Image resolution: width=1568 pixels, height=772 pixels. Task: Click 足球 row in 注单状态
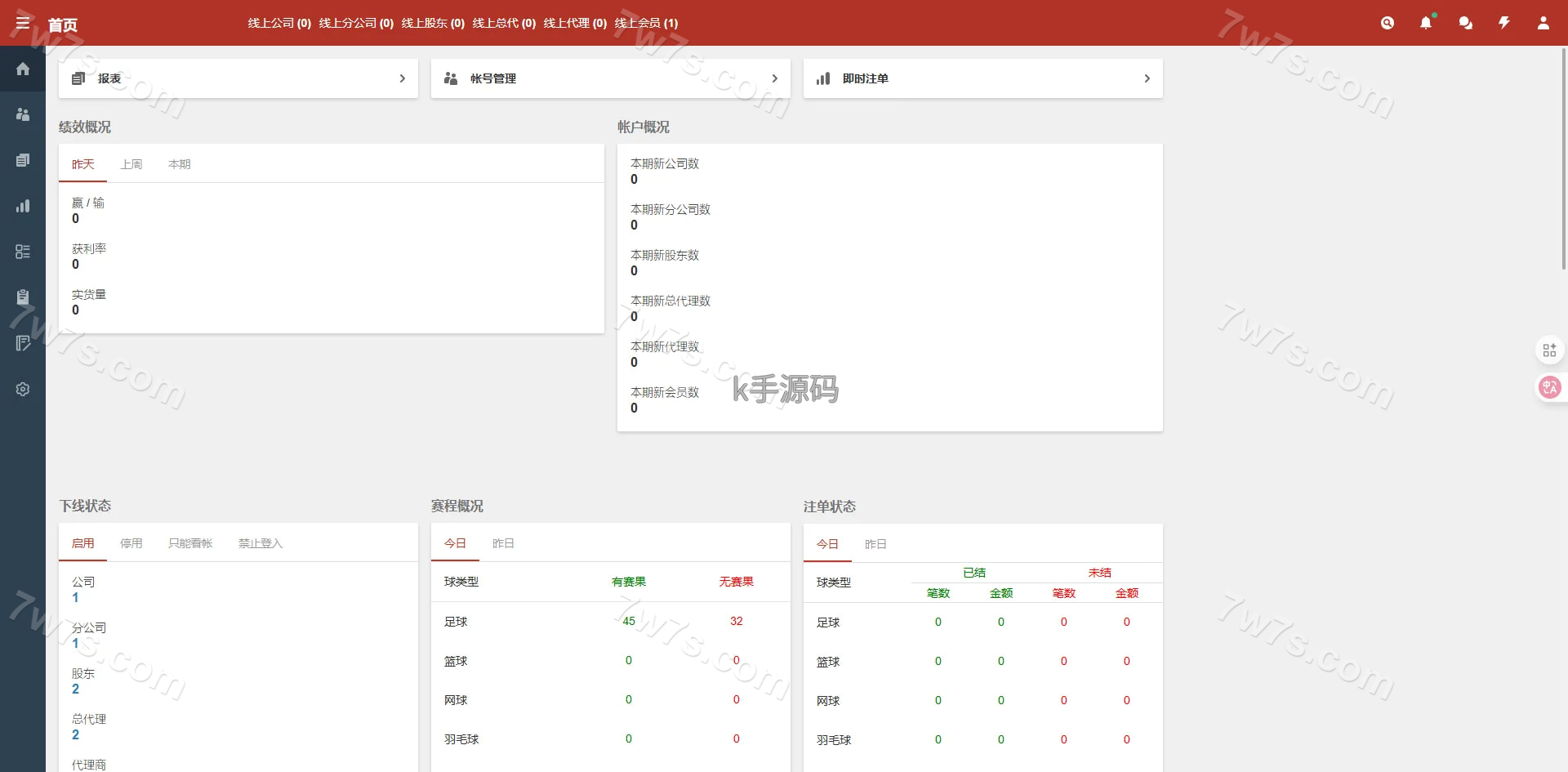(x=983, y=622)
